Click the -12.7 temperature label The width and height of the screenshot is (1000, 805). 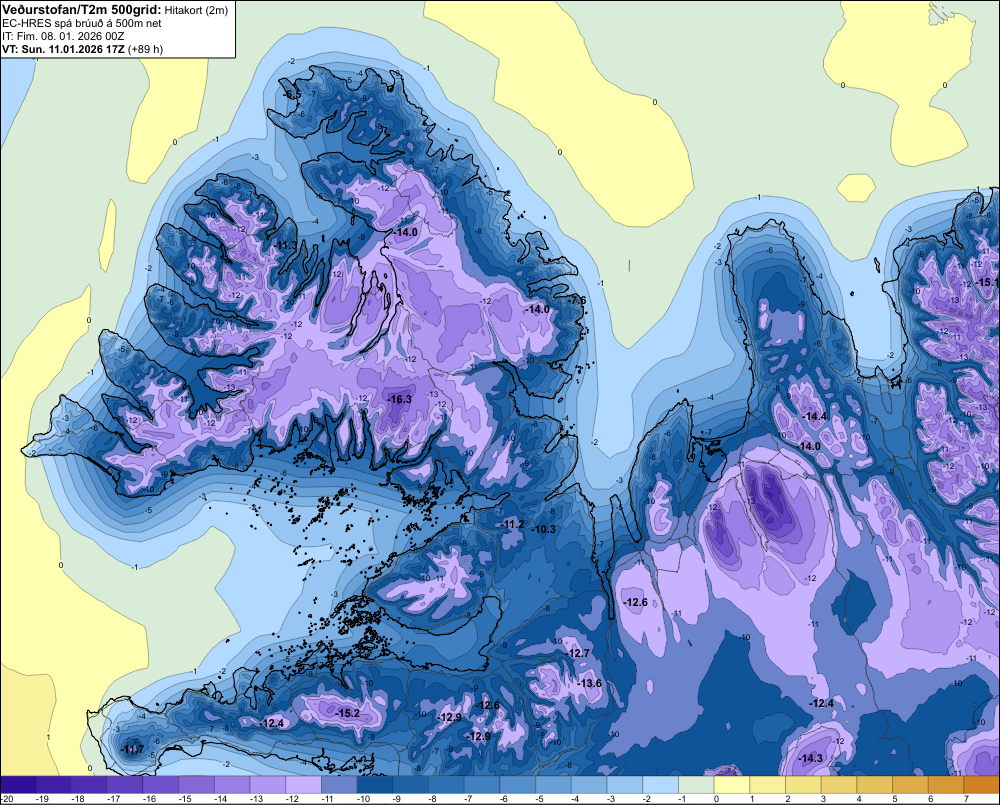pos(578,653)
